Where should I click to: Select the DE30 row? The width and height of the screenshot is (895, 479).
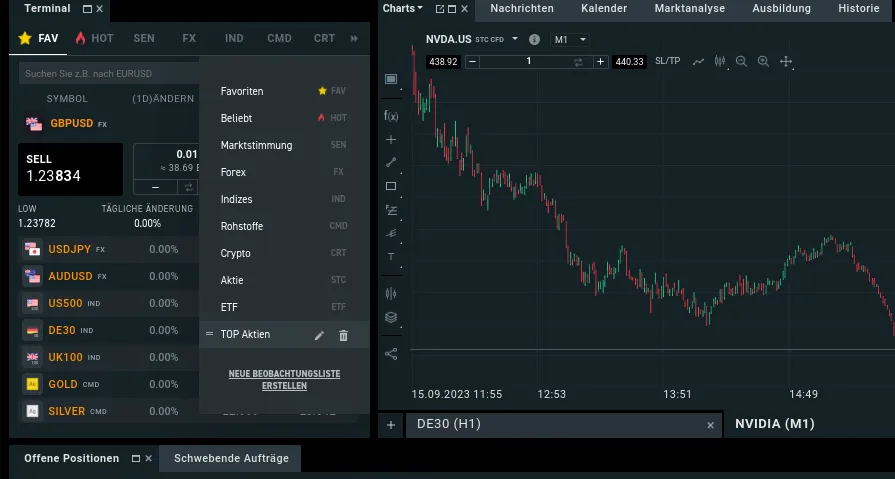pyautogui.click(x=108, y=331)
